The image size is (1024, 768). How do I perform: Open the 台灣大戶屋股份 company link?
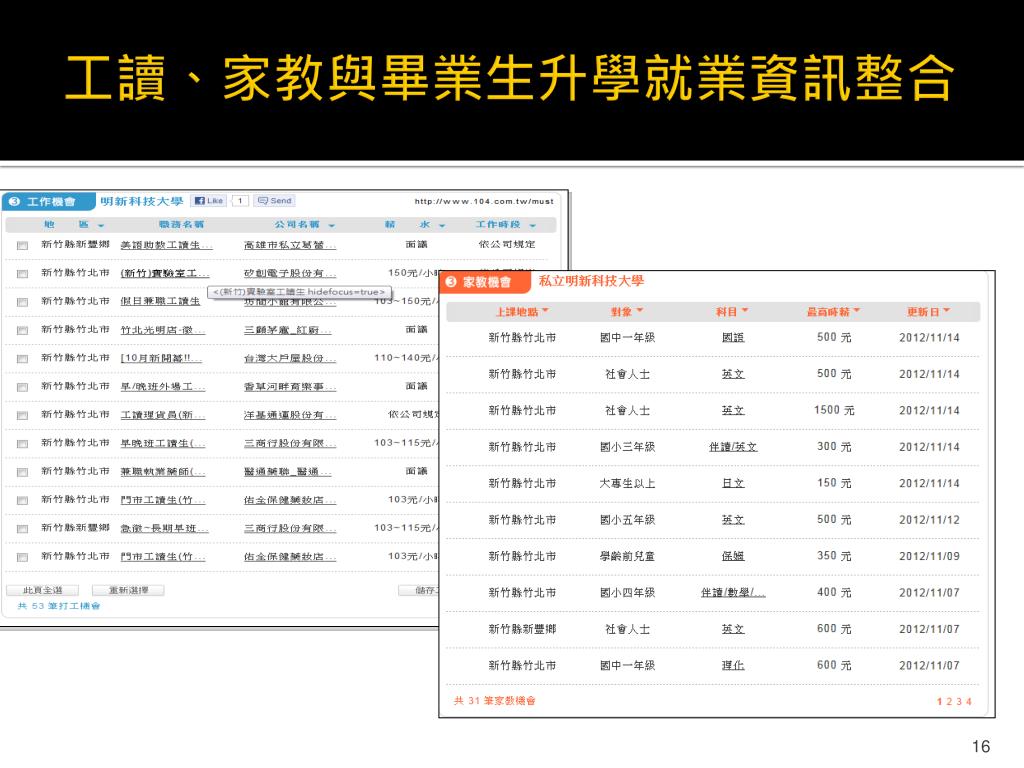click(x=290, y=358)
